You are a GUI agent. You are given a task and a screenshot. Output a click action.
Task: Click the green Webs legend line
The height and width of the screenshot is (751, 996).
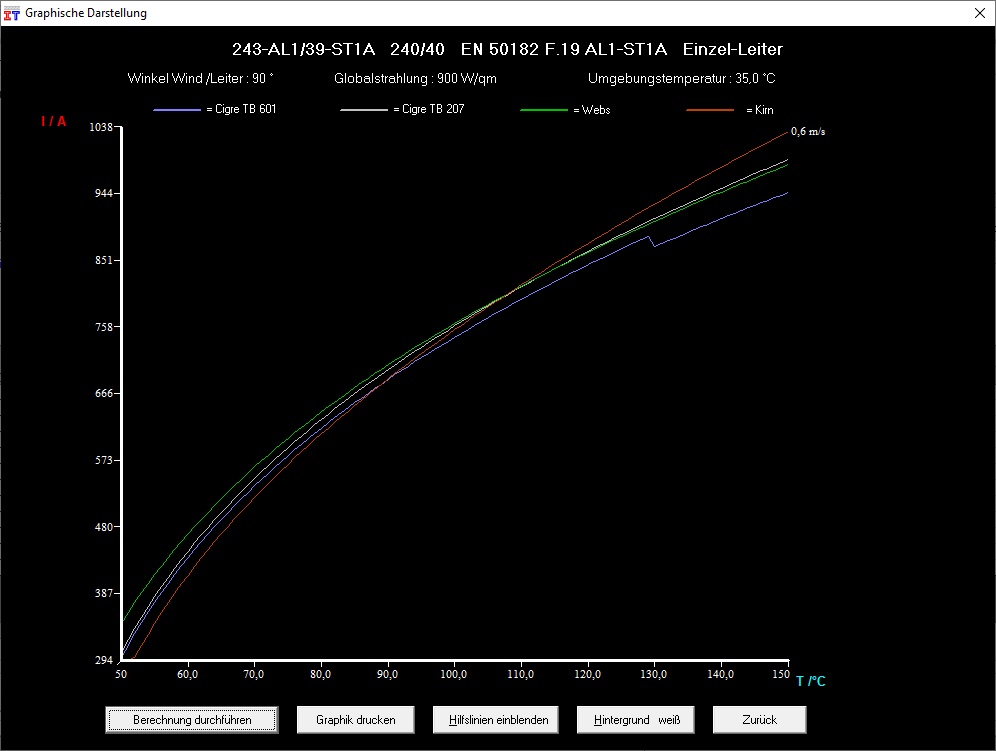tap(546, 110)
